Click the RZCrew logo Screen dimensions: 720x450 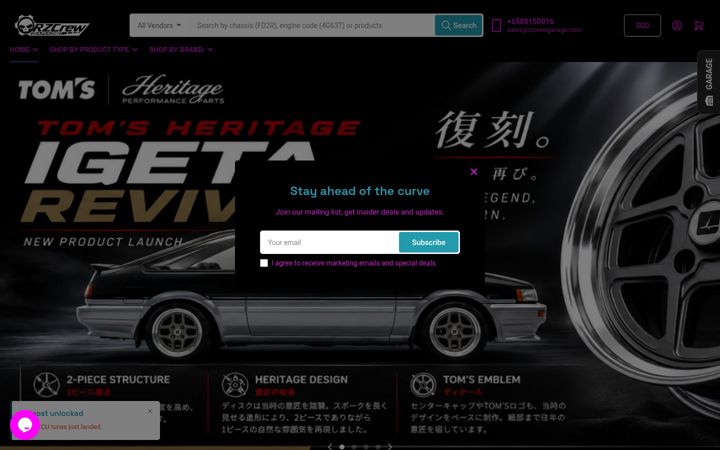pyautogui.click(x=51, y=26)
